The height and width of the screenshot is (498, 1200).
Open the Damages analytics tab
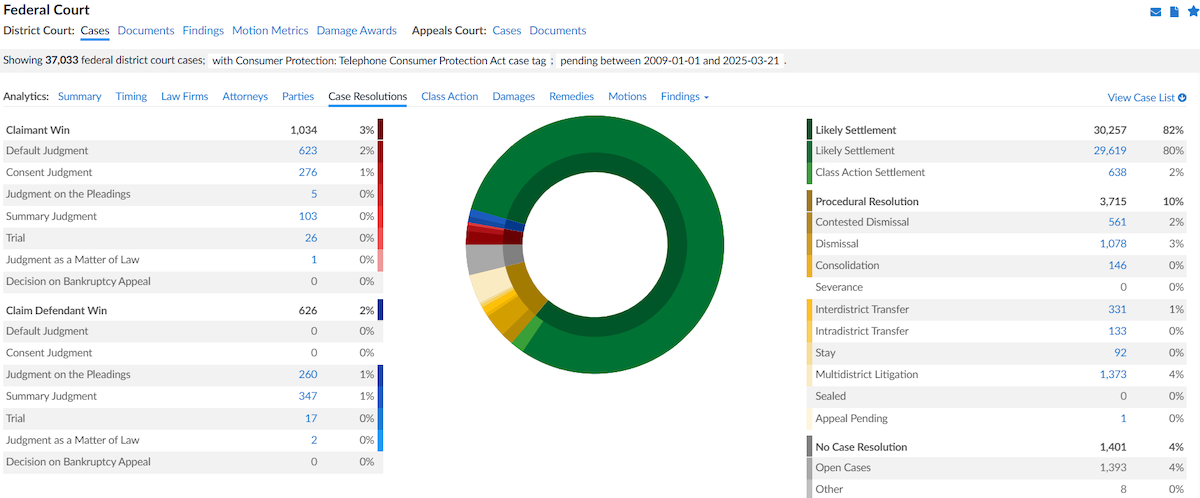pyautogui.click(x=513, y=97)
